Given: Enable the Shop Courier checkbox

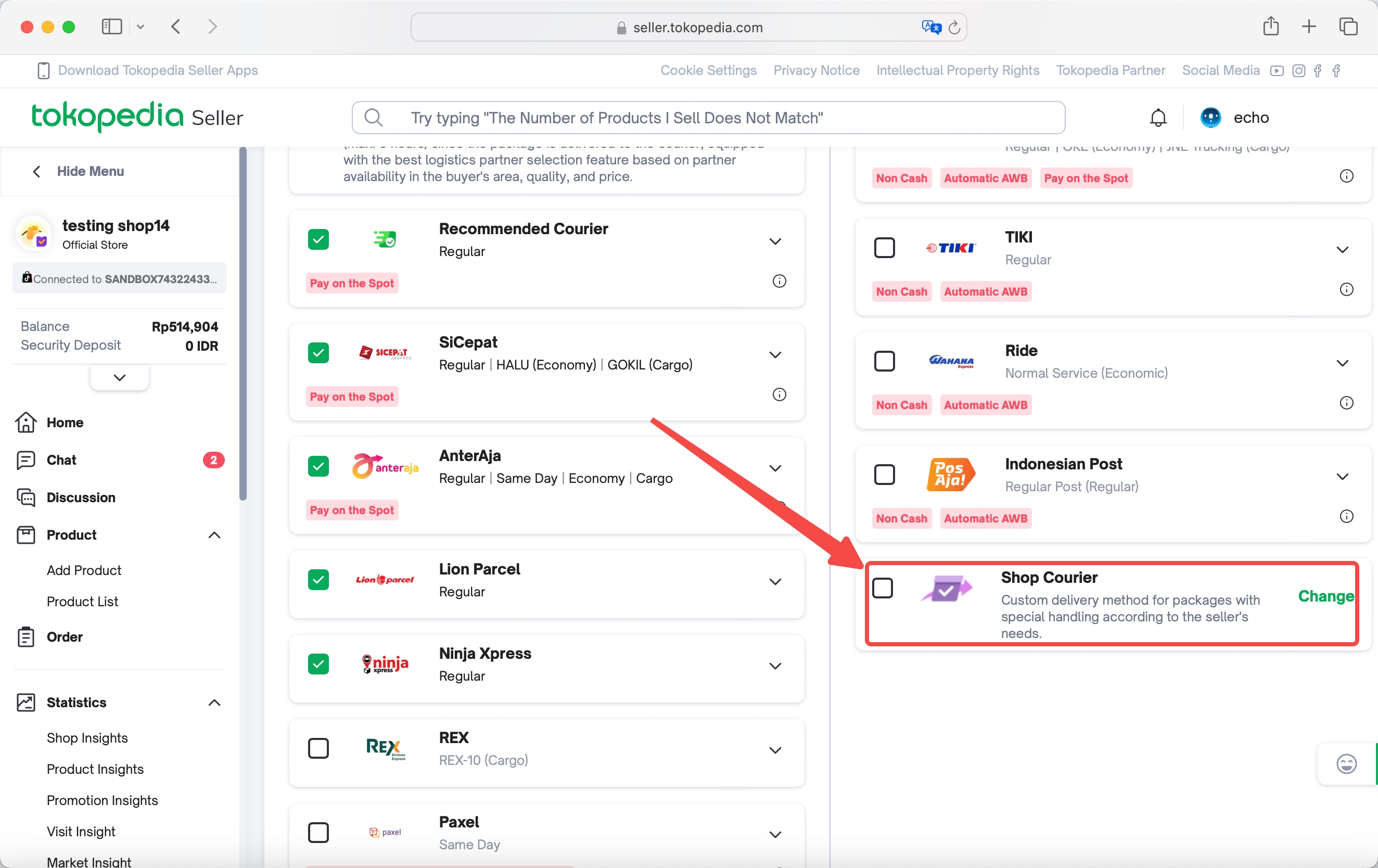Looking at the screenshot, I should point(882,588).
